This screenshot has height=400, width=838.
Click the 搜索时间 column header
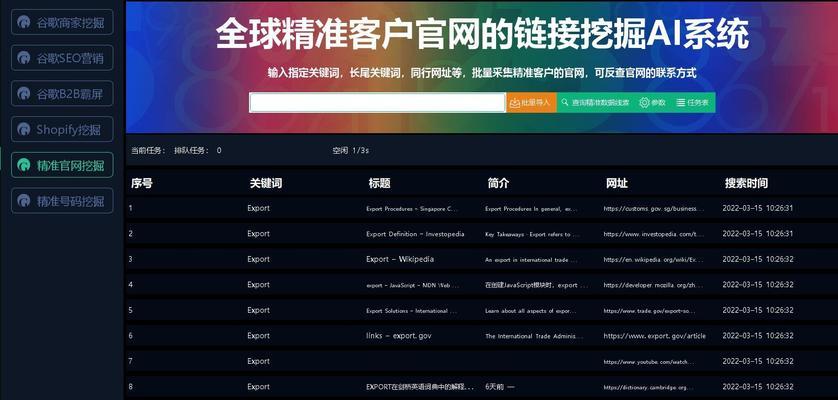[x=746, y=183]
